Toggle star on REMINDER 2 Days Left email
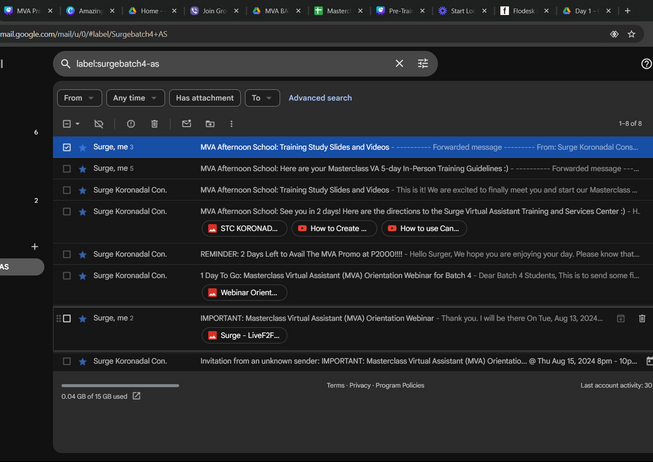Viewport: 653px width, 462px height. (x=82, y=255)
